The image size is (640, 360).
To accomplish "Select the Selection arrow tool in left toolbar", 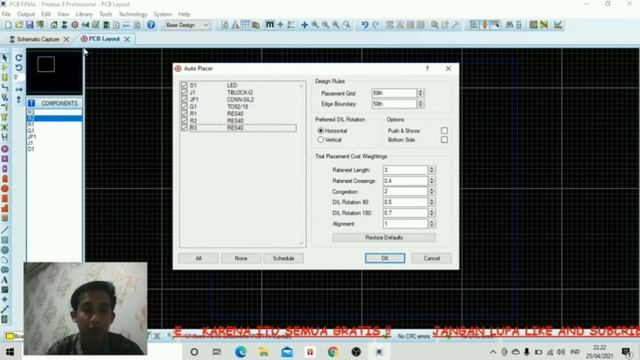I will 5,58.
